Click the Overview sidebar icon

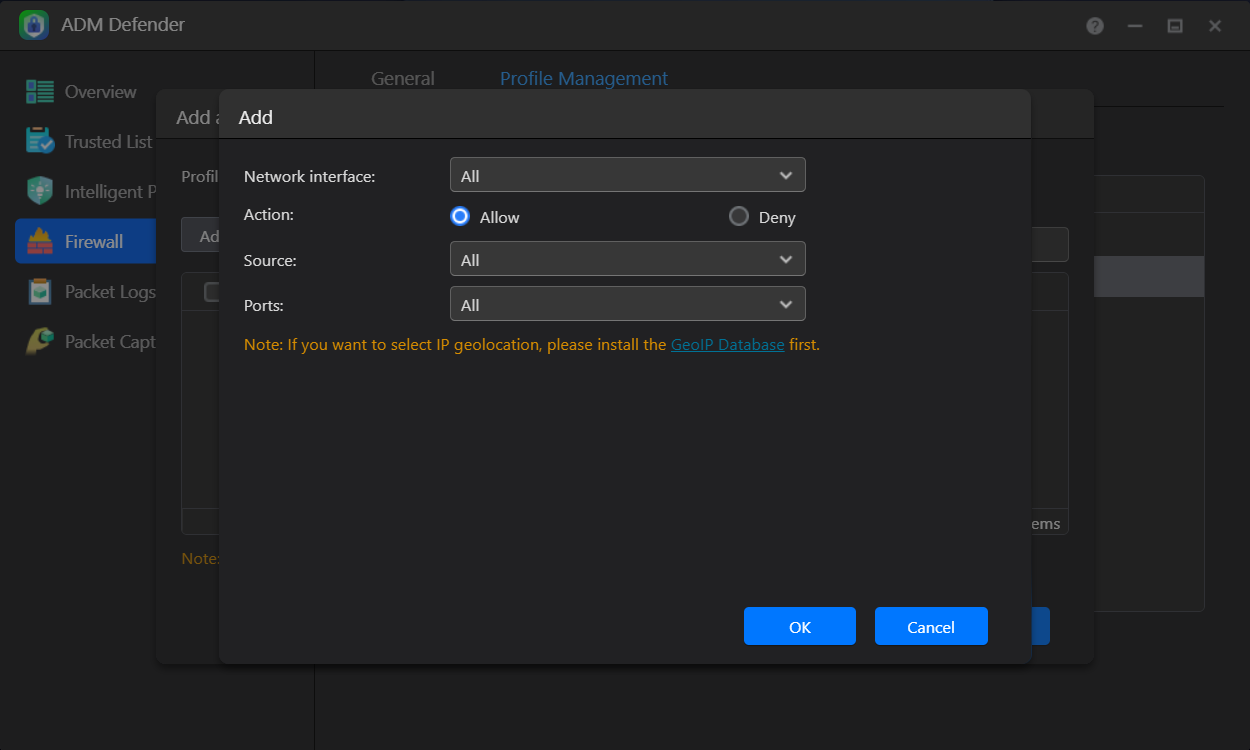(x=40, y=92)
